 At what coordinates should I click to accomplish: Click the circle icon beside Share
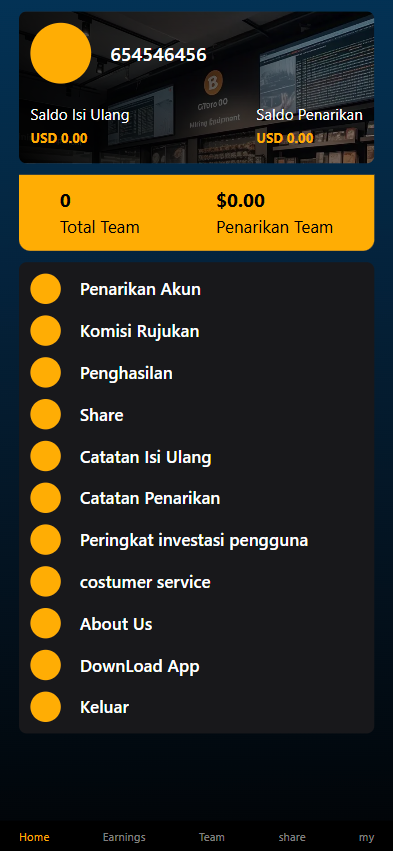[46, 414]
